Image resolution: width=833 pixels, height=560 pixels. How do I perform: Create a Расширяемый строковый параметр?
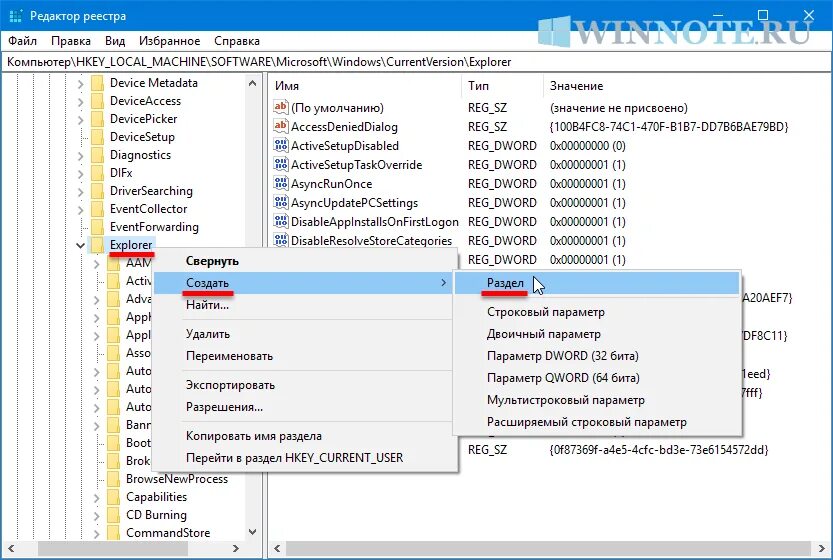tap(597, 422)
